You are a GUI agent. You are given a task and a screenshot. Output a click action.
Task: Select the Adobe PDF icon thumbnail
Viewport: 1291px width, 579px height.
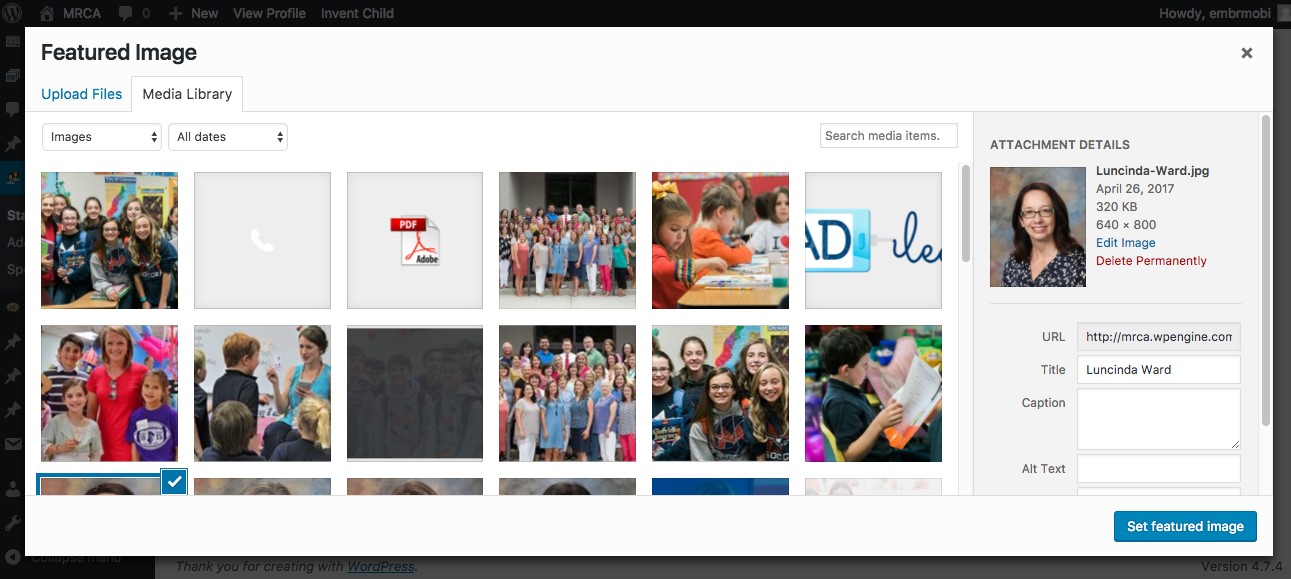415,240
